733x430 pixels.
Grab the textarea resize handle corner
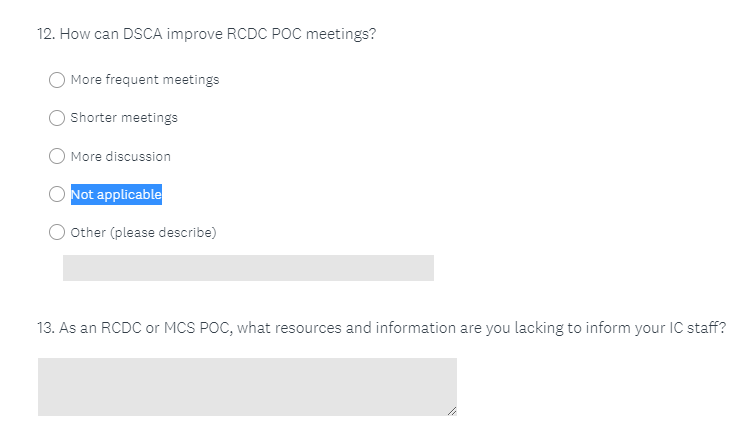pyautogui.click(x=452, y=410)
